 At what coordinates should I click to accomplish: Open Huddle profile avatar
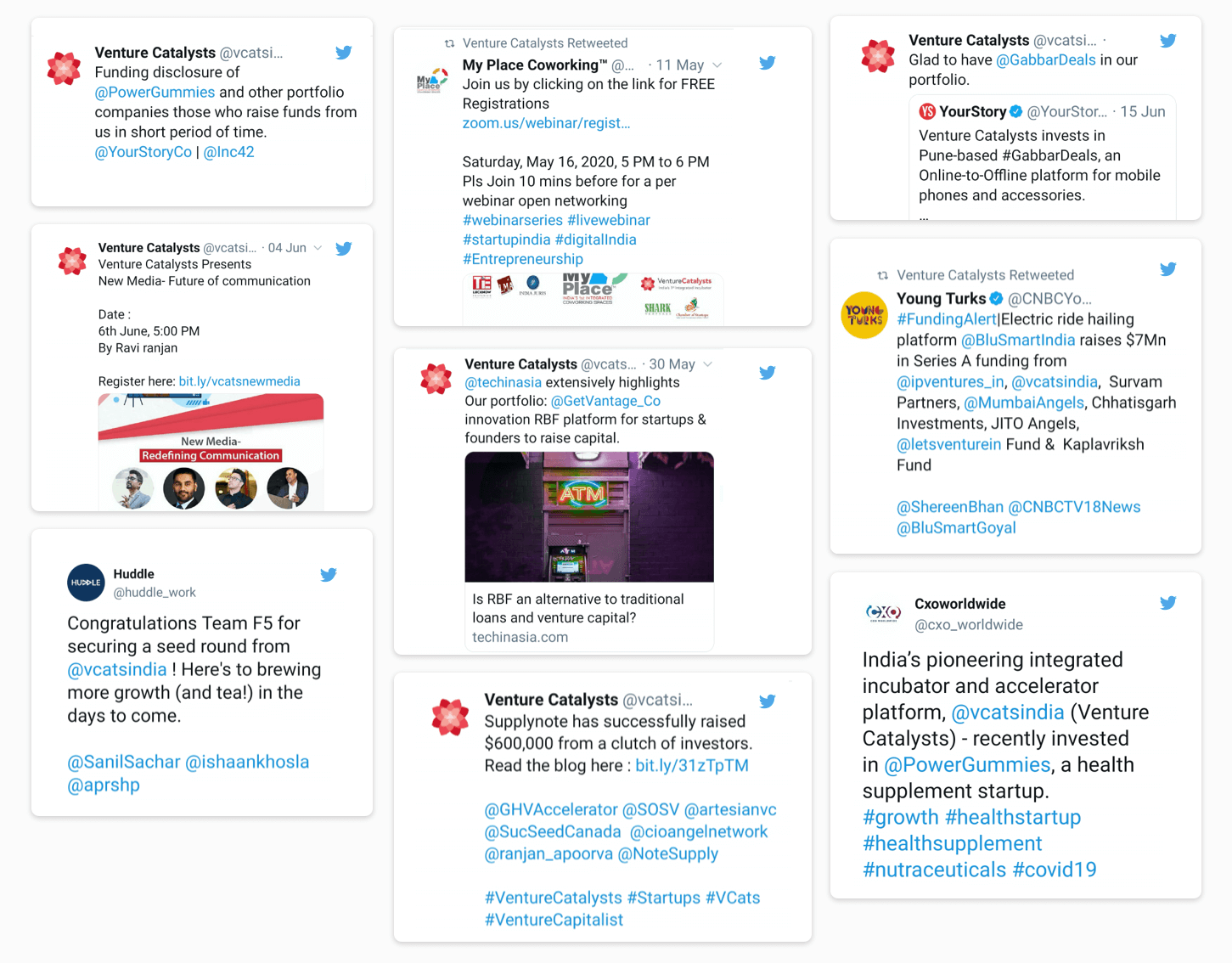tap(86, 583)
